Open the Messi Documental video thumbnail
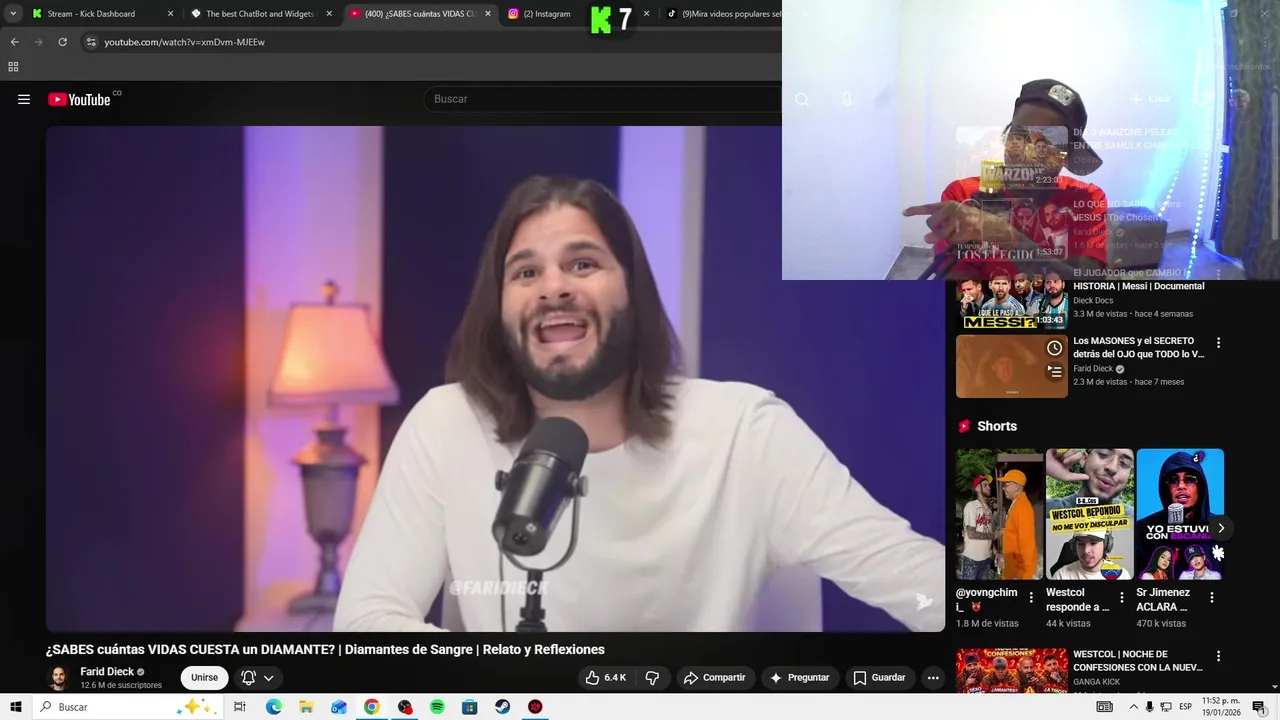This screenshot has height=720, width=1280. [1012, 299]
